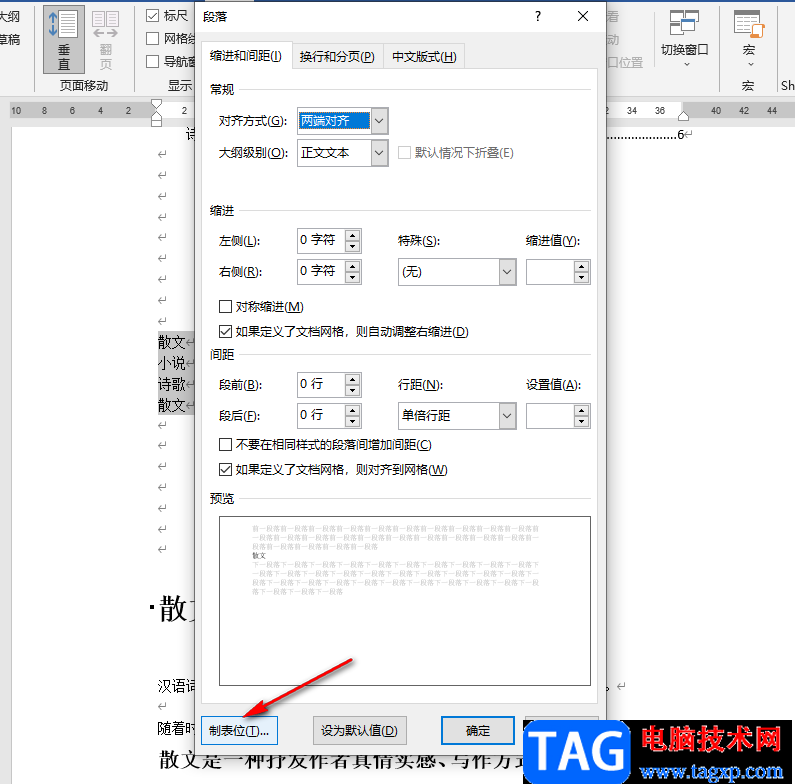Click the left indent (左侧) input field
Viewport: 795px width, 784px height.
point(321,240)
